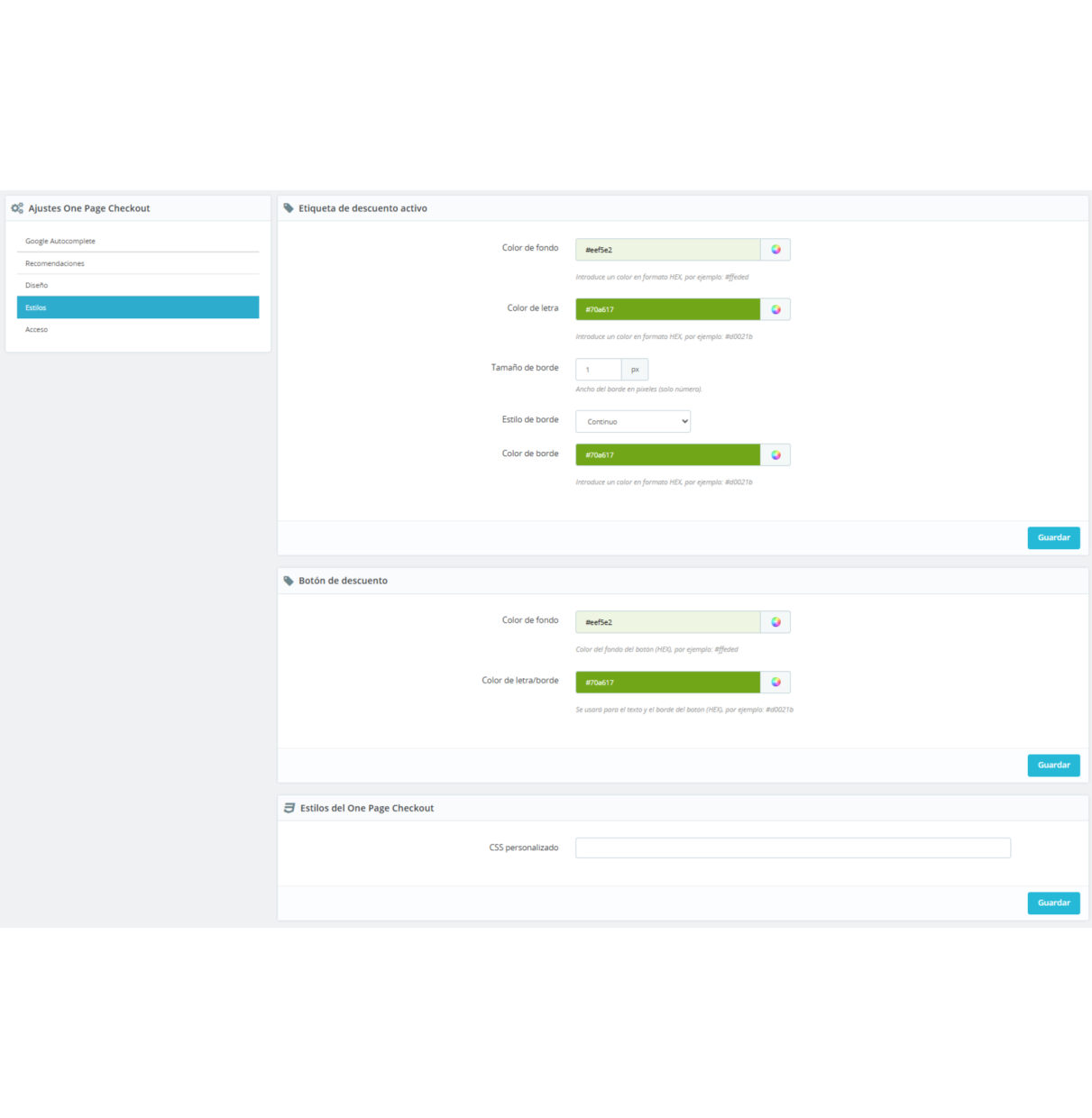
Task: Click Guardar under Etiqueta de descuento activo
Action: (1053, 537)
